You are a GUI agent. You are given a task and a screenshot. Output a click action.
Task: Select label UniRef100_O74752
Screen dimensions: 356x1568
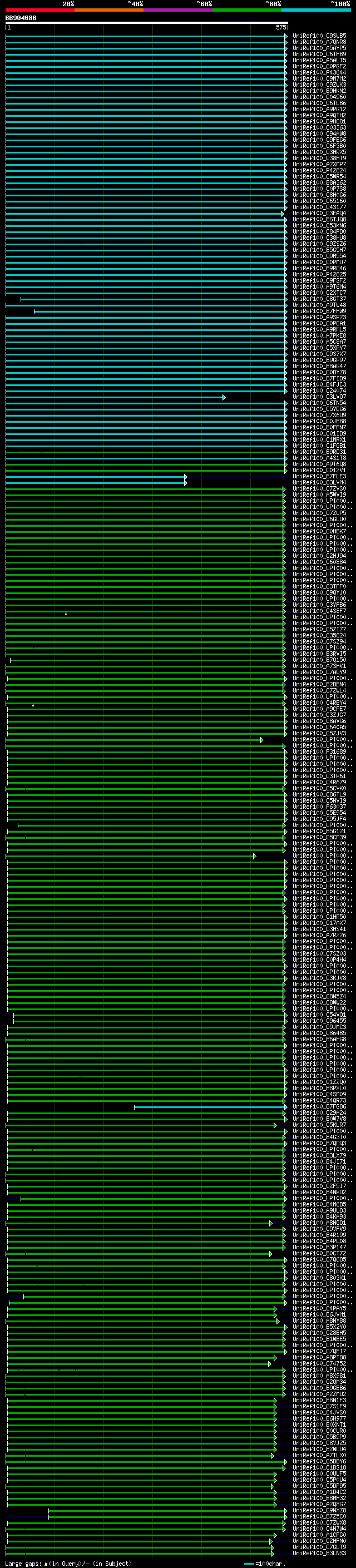tap(319, 1363)
